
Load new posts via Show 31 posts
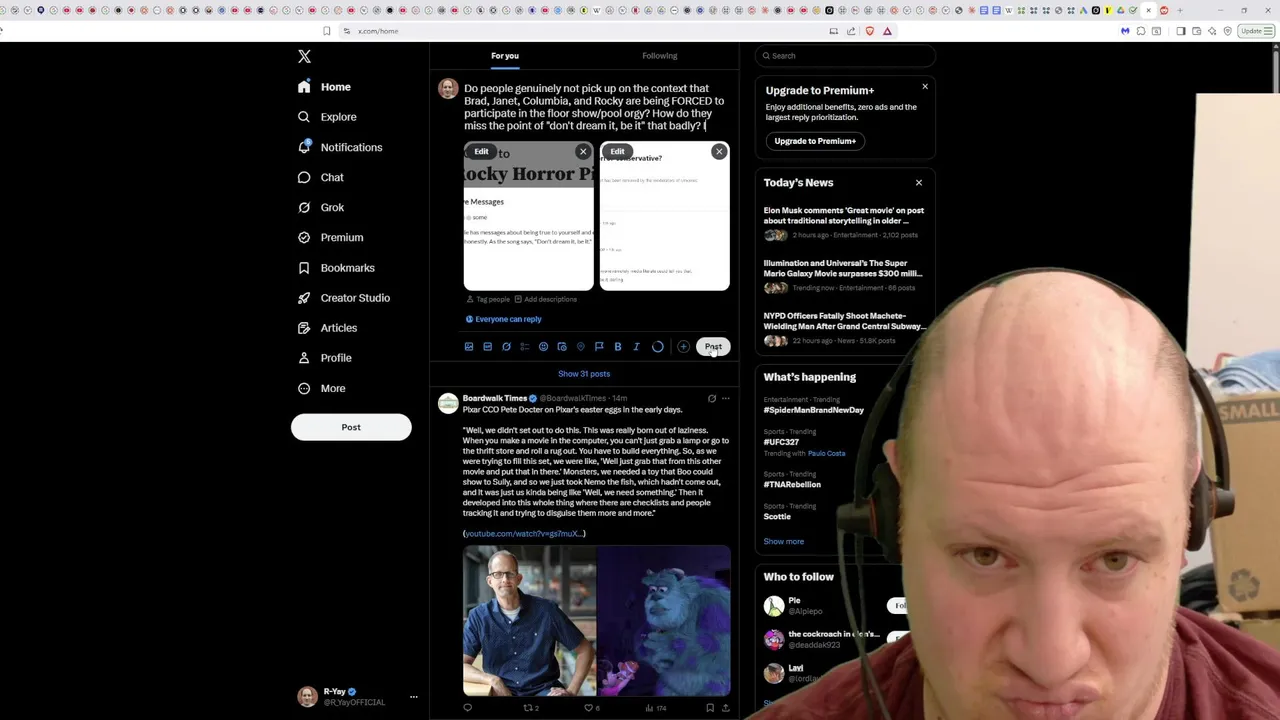pyautogui.click(x=584, y=374)
